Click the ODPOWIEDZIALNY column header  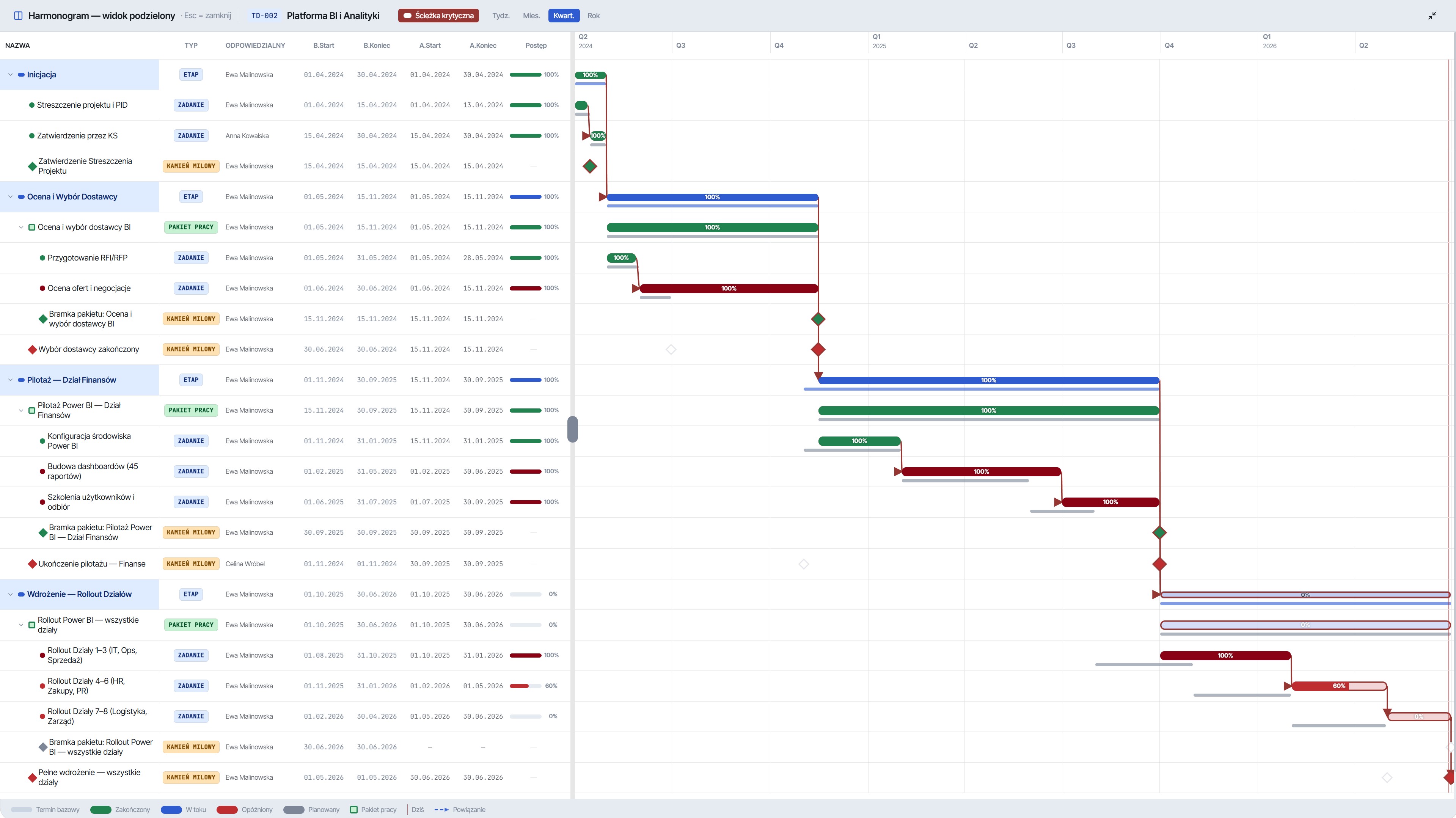click(x=255, y=45)
